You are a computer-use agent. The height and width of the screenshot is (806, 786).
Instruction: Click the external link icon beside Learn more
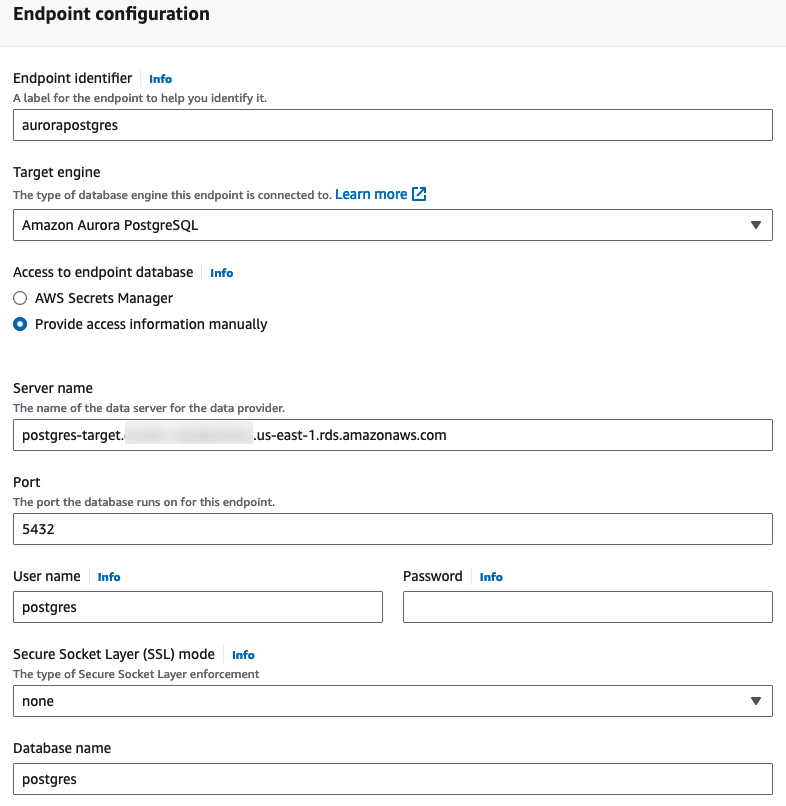[x=419, y=194]
